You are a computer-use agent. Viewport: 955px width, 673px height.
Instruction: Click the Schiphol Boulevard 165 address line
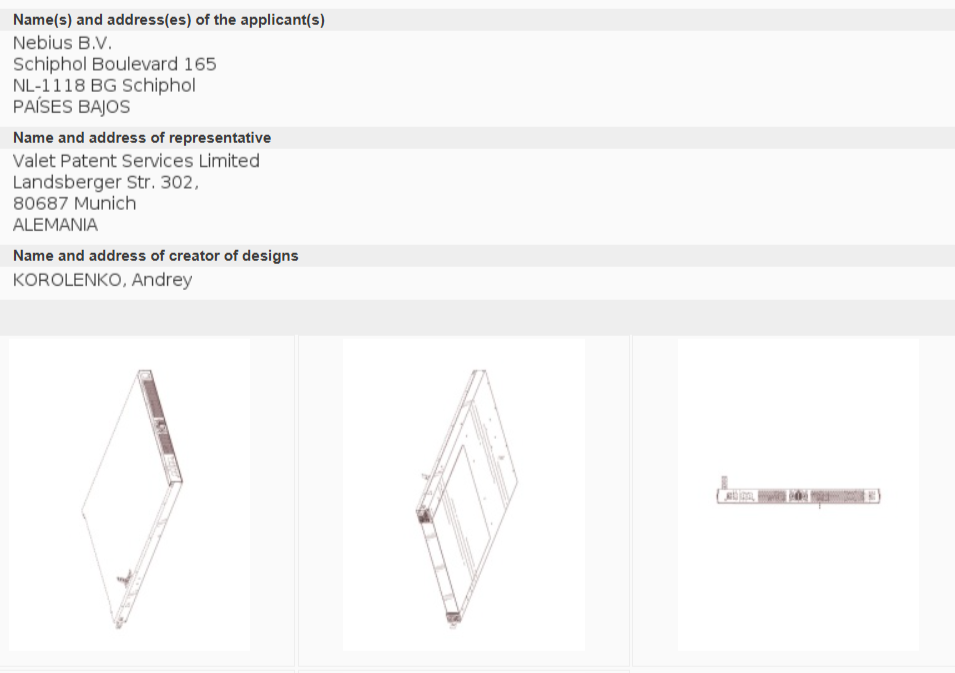point(114,64)
